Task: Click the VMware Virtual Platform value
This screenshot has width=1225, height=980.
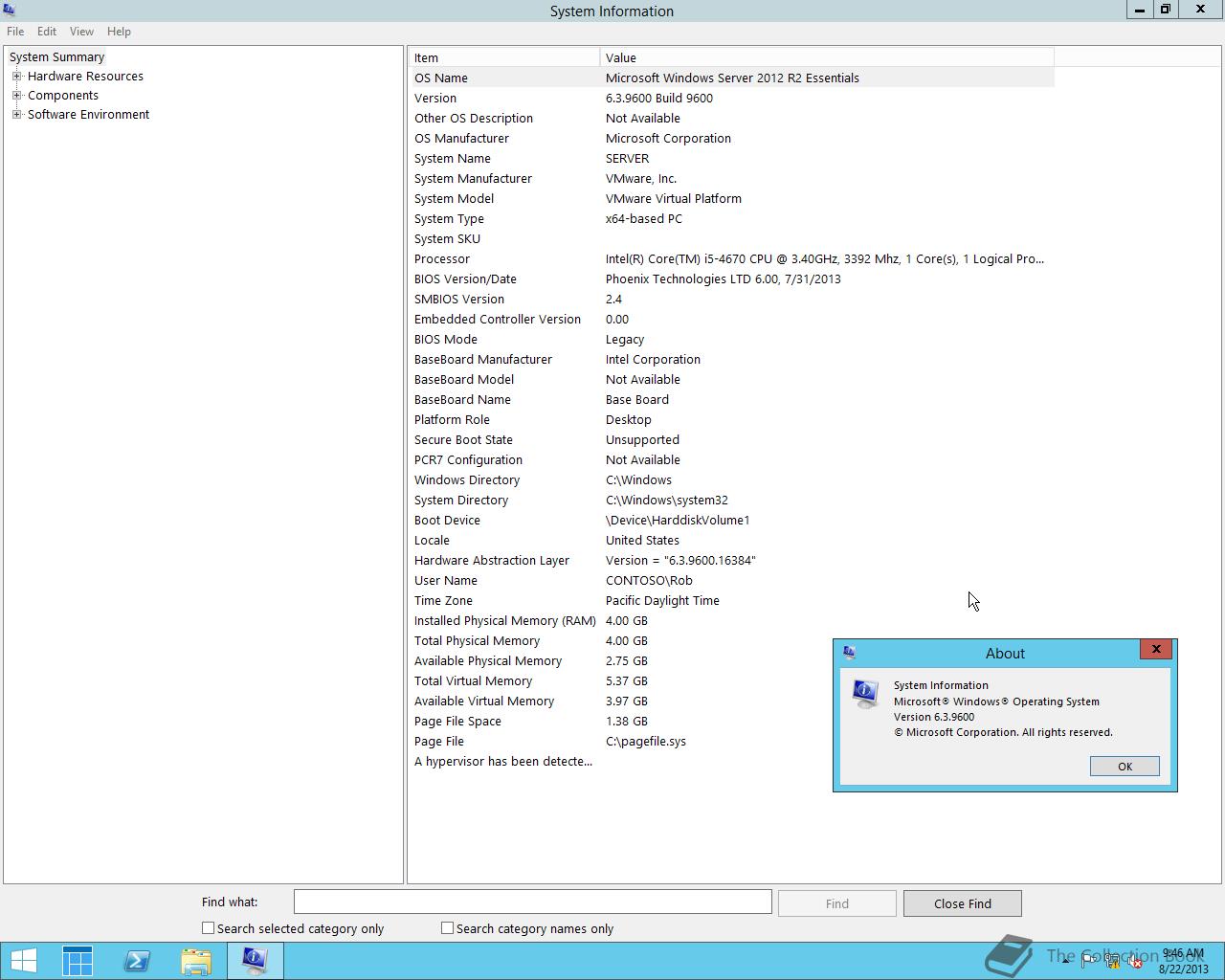Action: point(674,199)
